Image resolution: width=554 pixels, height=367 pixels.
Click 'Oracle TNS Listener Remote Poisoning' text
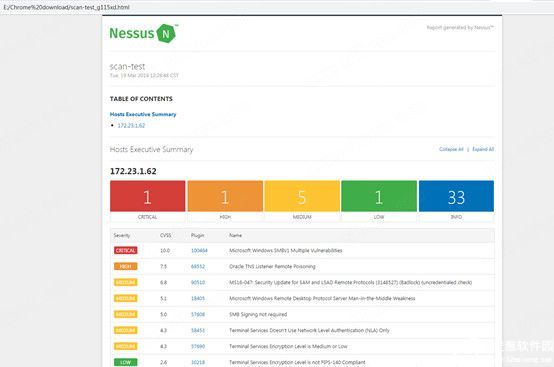point(272,266)
